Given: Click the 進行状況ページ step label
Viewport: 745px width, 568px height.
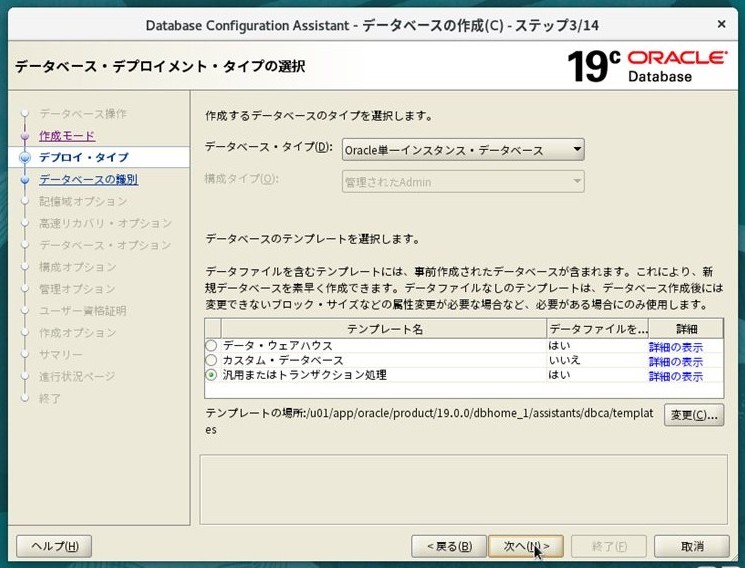Looking at the screenshot, I should click(x=77, y=376).
